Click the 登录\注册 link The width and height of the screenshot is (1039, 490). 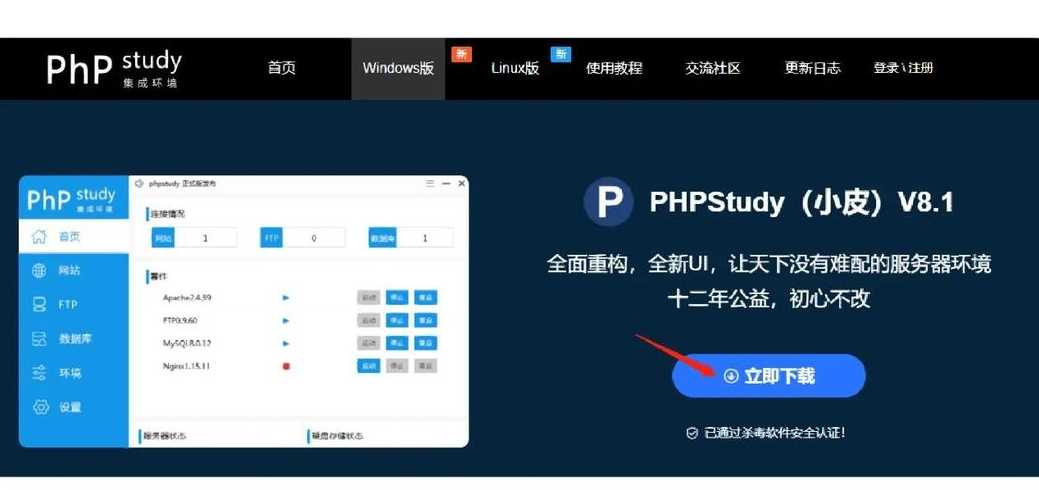pyautogui.click(x=902, y=68)
